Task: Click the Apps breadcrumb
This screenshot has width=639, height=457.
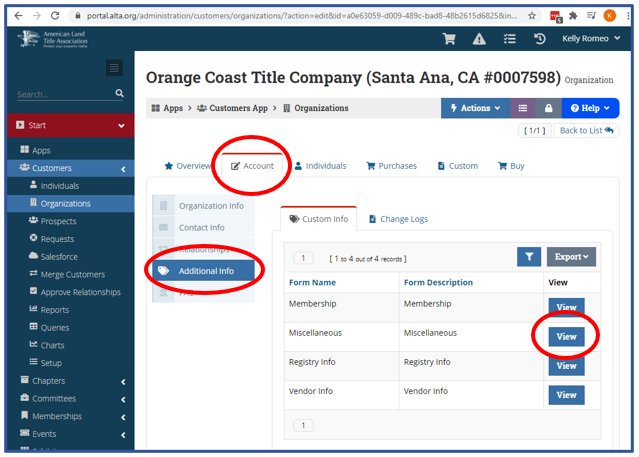Action: [167, 108]
